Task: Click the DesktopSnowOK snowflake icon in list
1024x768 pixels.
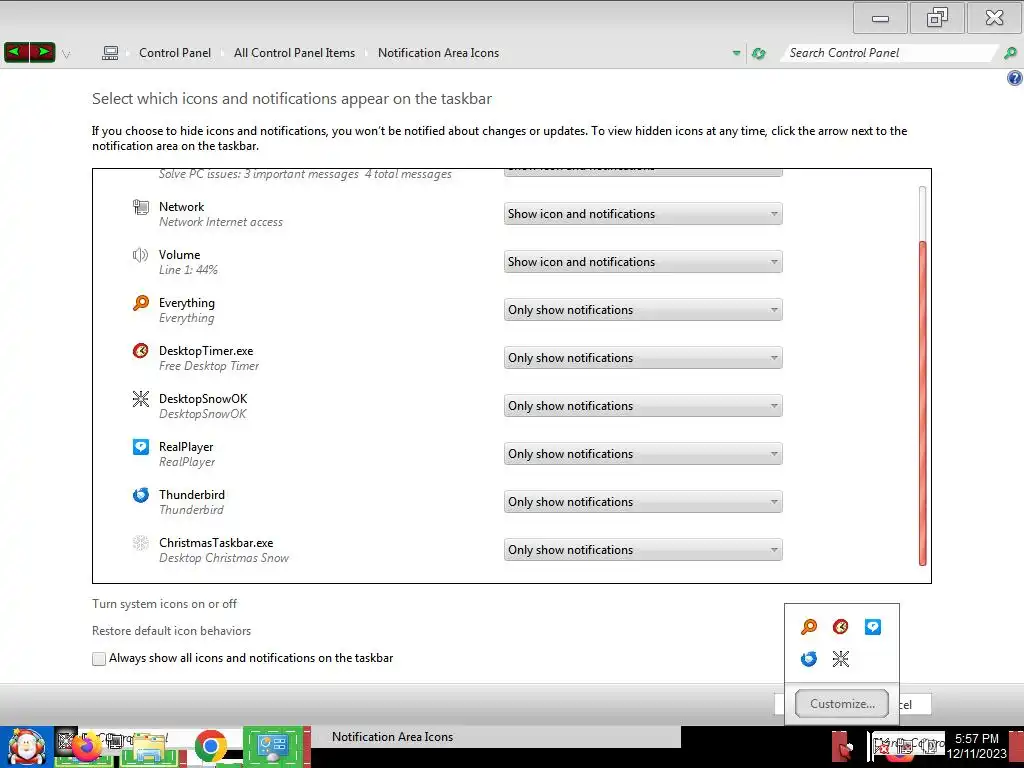Action: [x=140, y=398]
